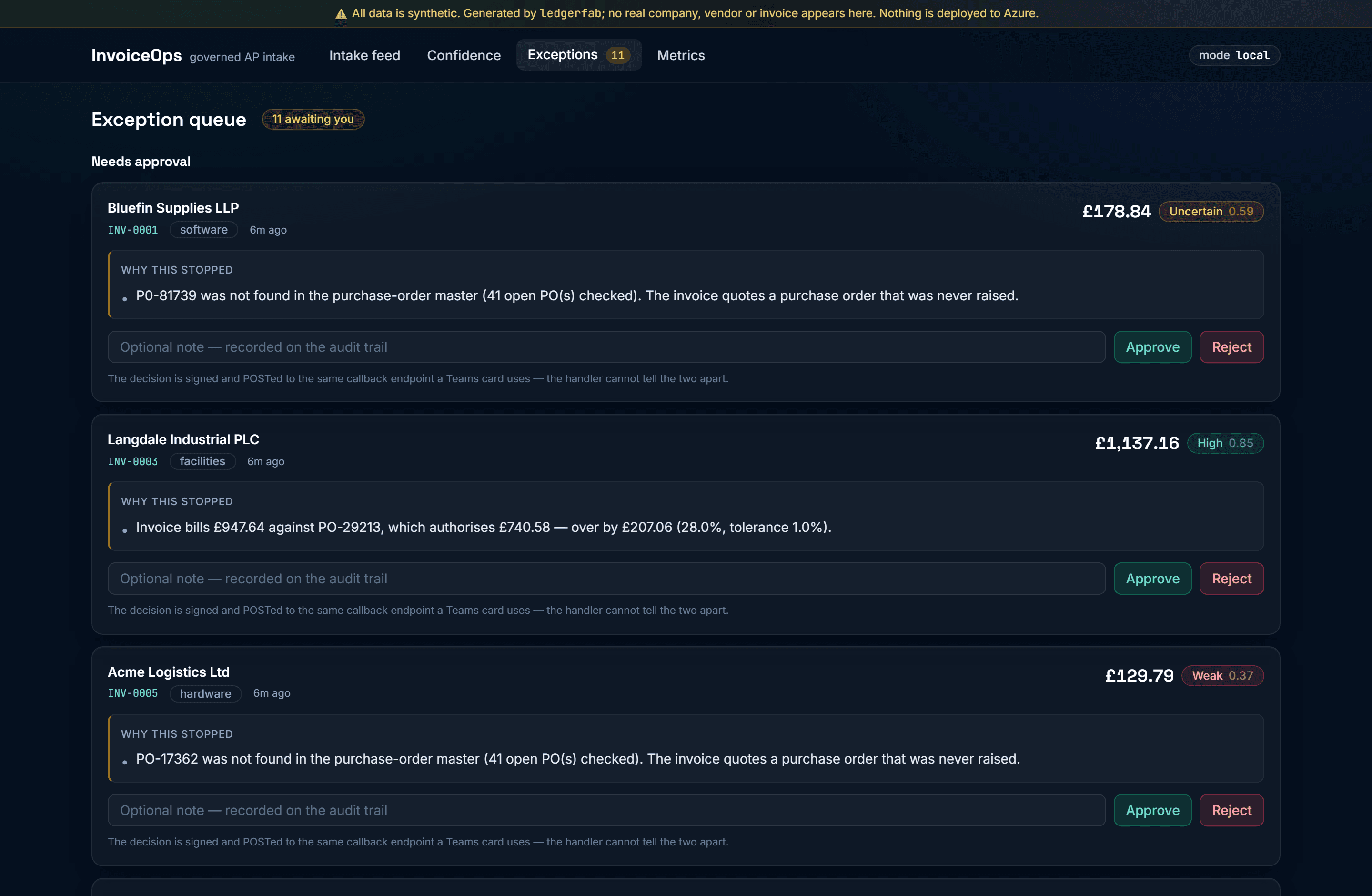Screen dimensions: 1372x896
Task: Click the hardware category tag
Action: (205, 693)
